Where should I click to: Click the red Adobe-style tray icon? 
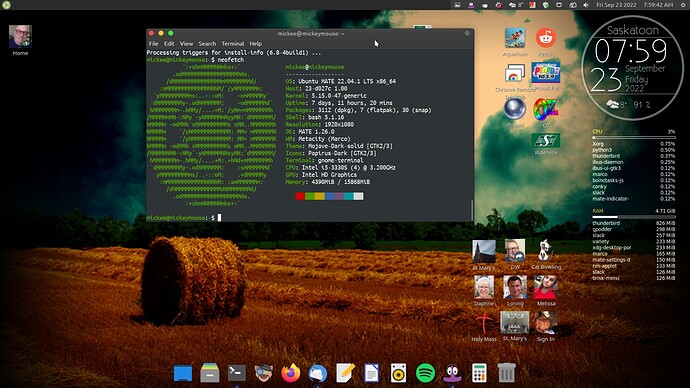[x=532, y=5]
